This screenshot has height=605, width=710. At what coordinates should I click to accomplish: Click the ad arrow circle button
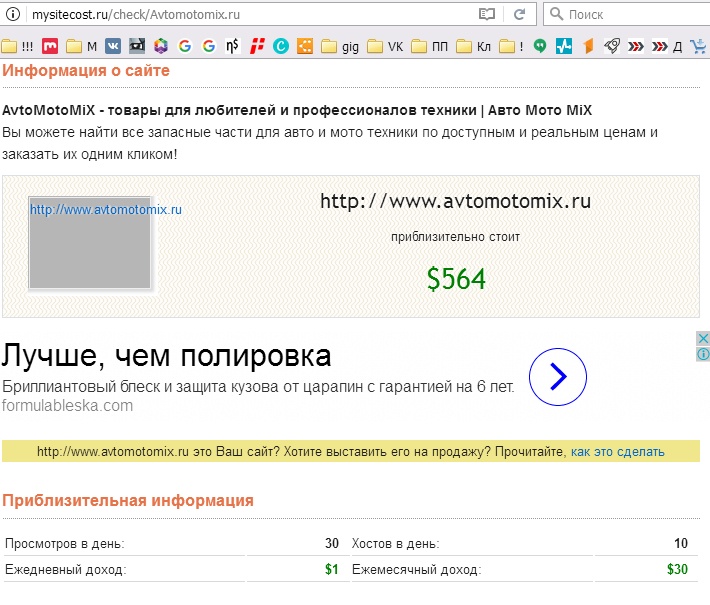[558, 377]
